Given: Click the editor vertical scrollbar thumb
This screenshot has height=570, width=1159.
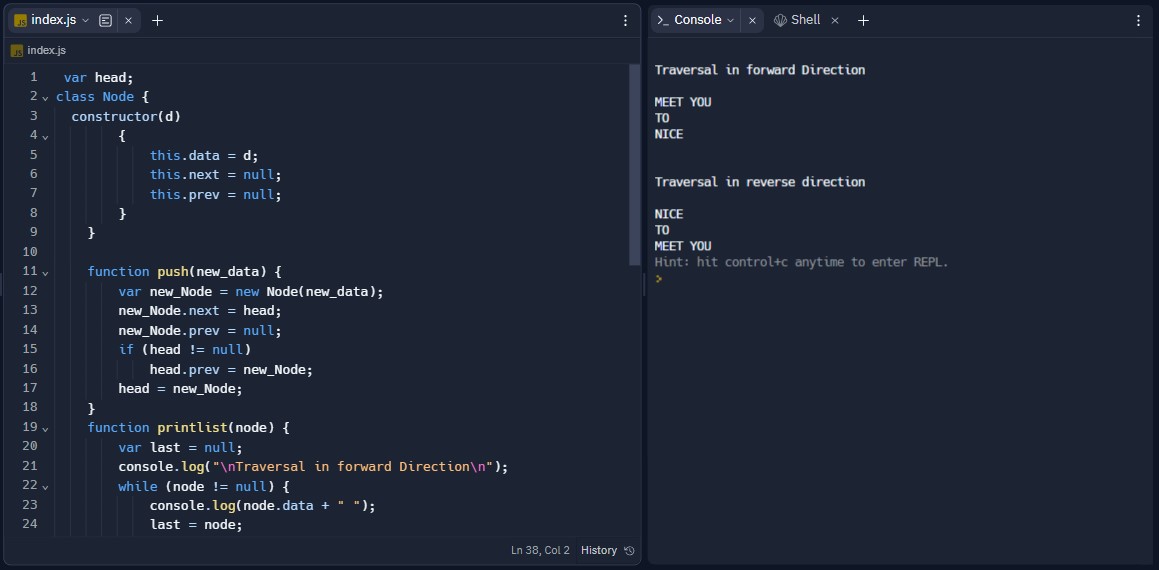Looking at the screenshot, I should 634,164.
